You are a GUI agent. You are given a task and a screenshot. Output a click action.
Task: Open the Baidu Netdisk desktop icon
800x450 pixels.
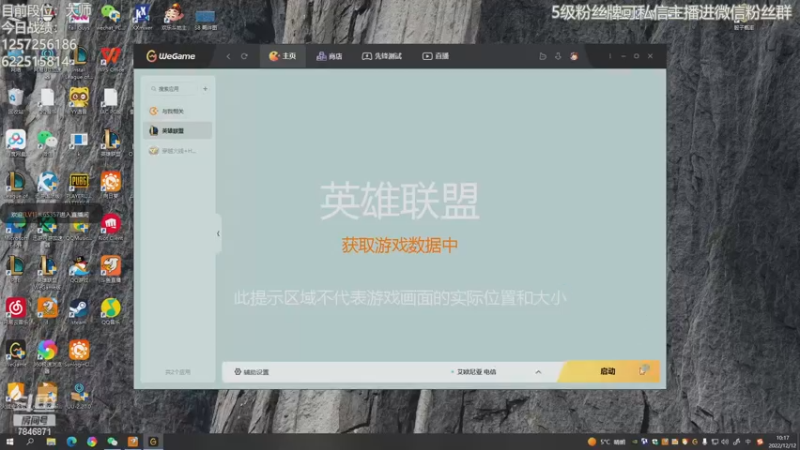[x=16, y=142]
